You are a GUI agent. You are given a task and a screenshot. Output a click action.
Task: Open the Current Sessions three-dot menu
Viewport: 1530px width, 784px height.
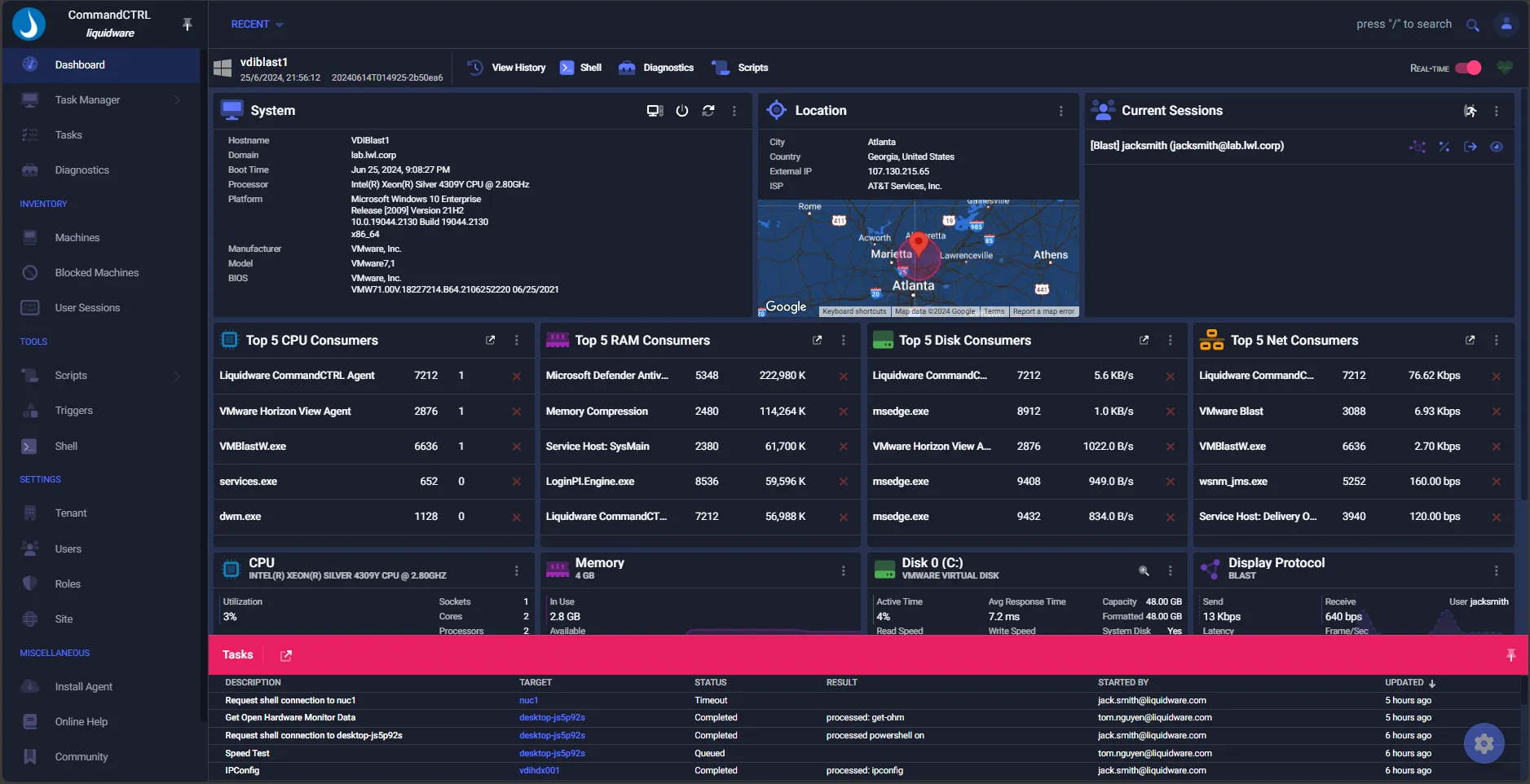(1496, 111)
